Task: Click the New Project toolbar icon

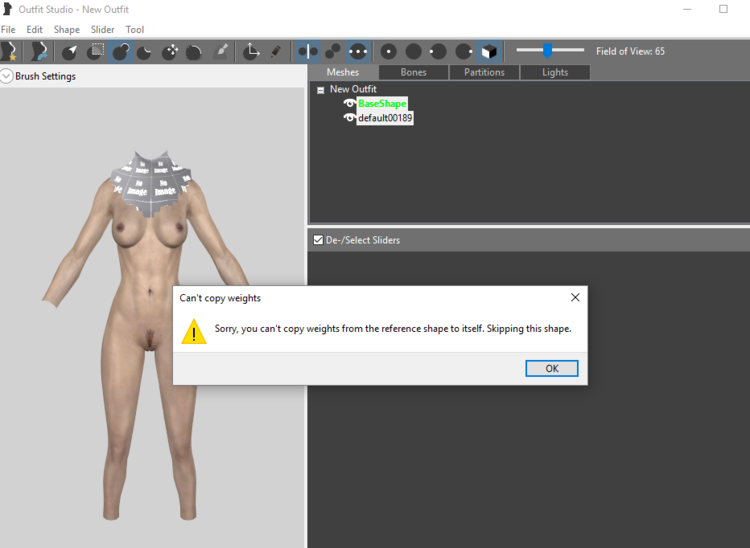Action: [10, 51]
